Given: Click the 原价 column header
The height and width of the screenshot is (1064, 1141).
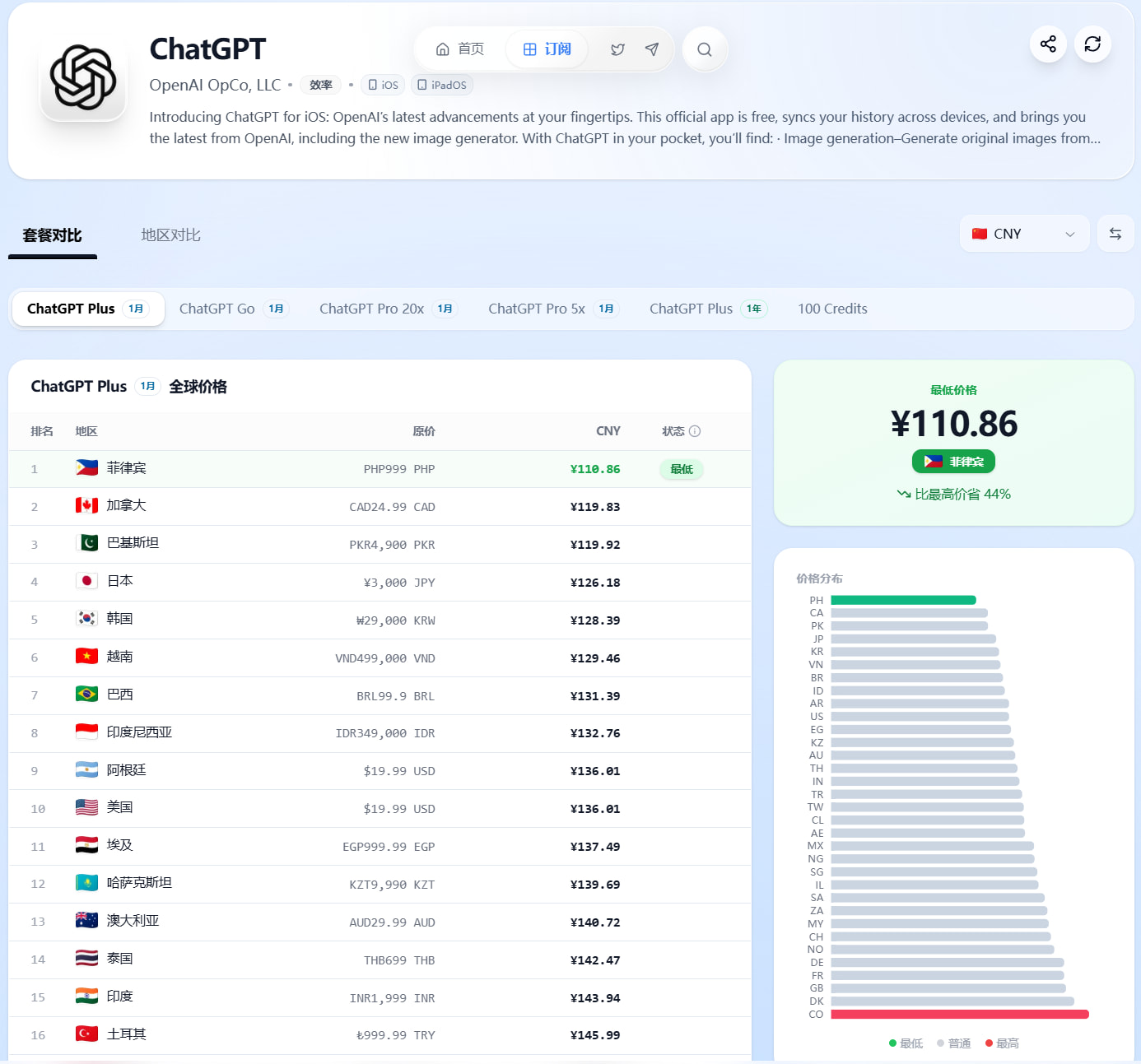Looking at the screenshot, I should (x=424, y=431).
